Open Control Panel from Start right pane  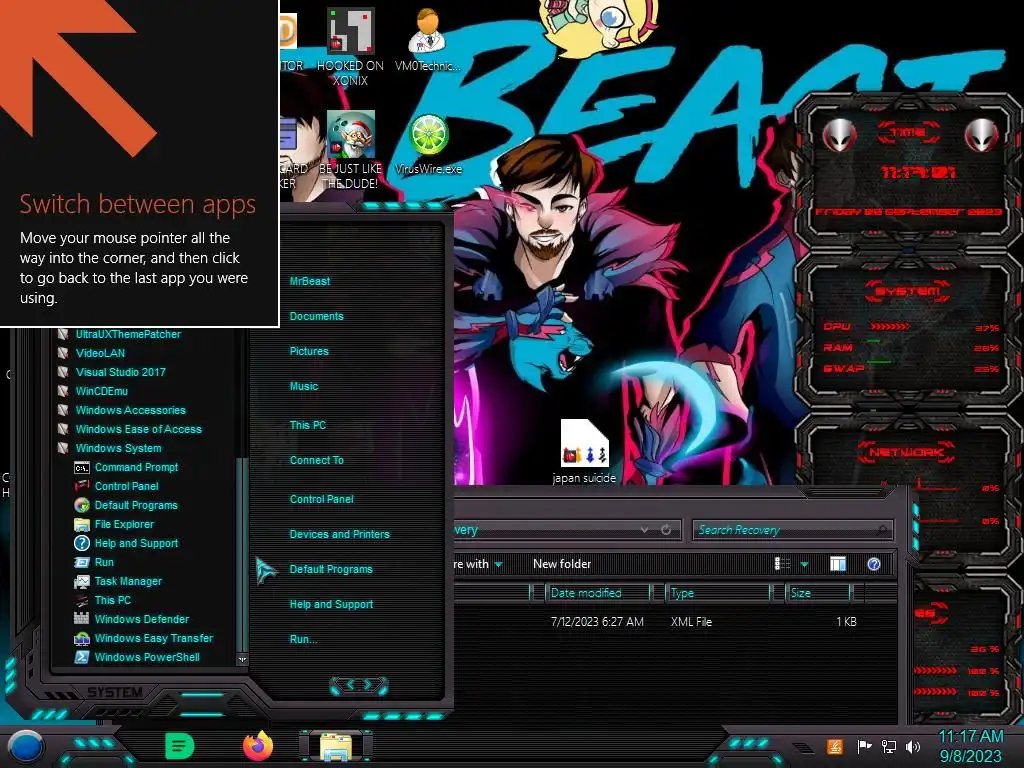[x=321, y=499]
